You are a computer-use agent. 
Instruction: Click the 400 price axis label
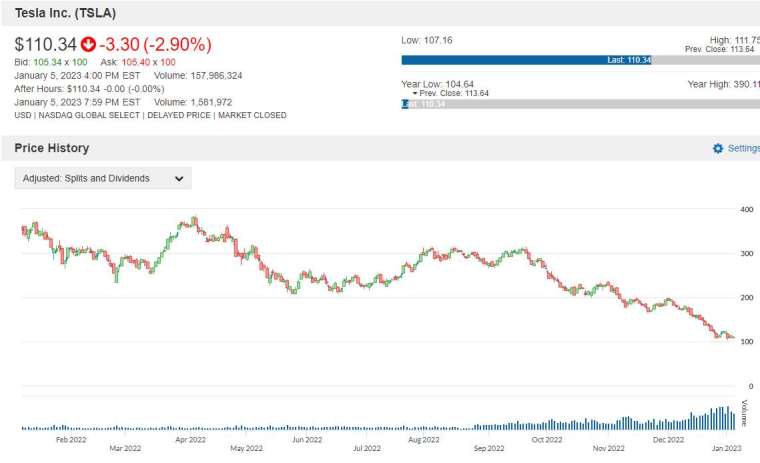[x=747, y=209]
